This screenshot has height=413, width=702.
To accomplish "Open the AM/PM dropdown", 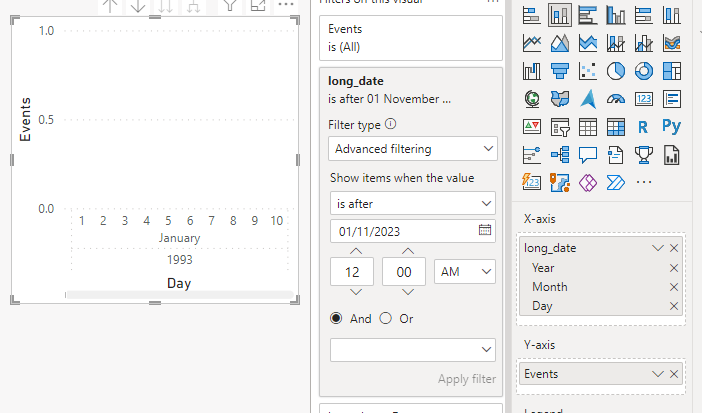I will (x=465, y=271).
